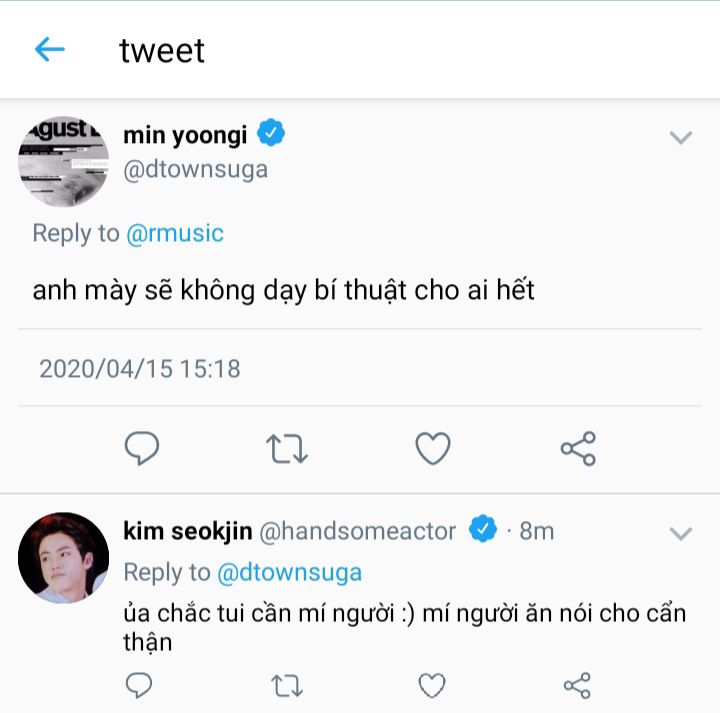Reply to min yoongi's tweet
The image size is (720, 713).
142,449
